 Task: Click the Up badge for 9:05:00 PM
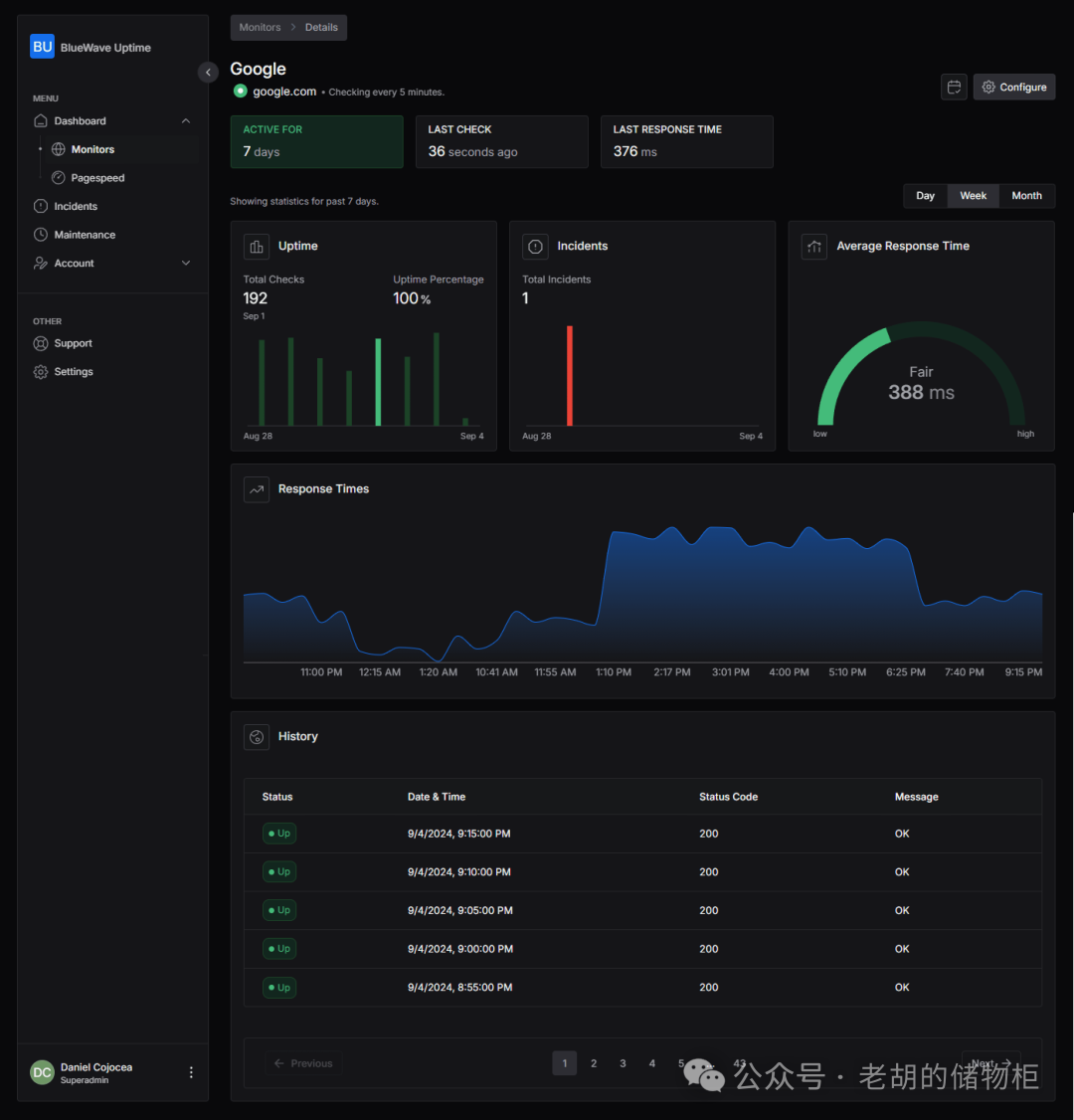(x=279, y=911)
